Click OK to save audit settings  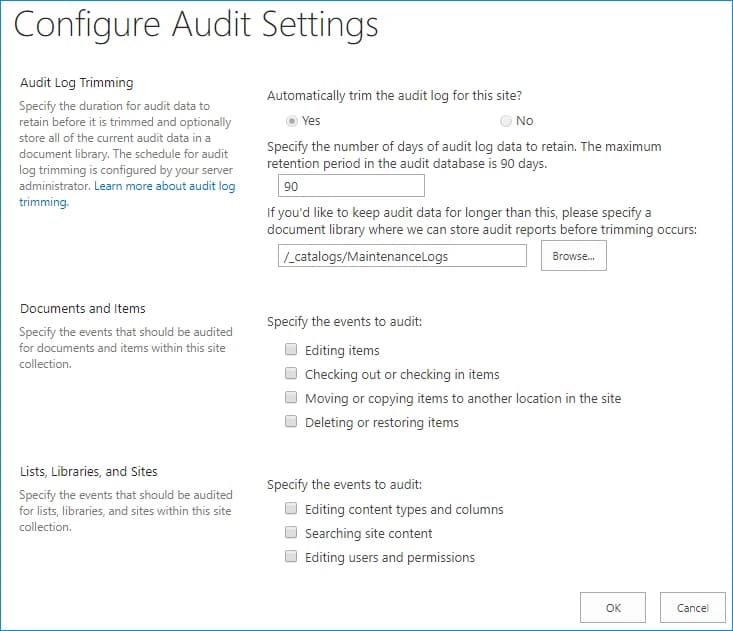pos(613,607)
